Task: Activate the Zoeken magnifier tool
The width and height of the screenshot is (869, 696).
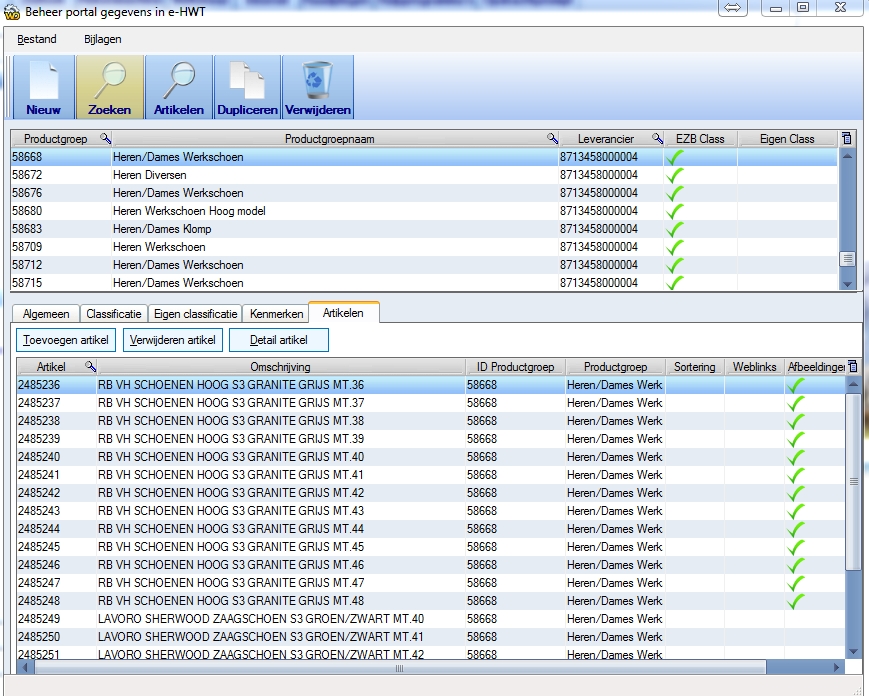Action: click(109, 87)
